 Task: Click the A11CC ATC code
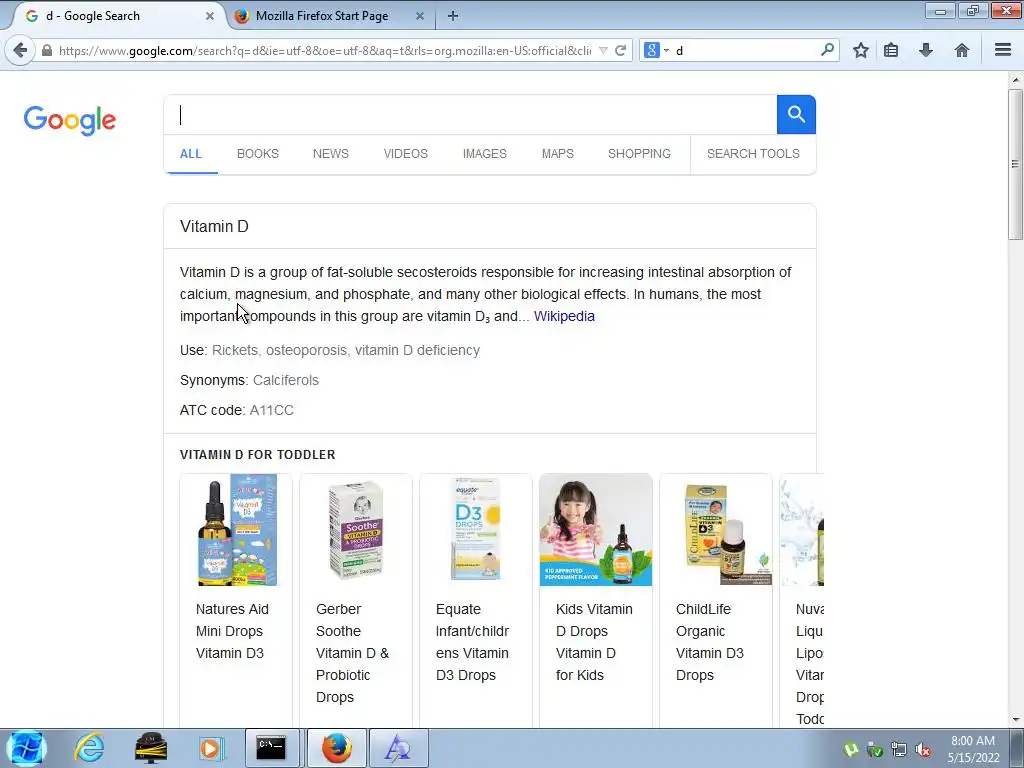click(272, 410)
